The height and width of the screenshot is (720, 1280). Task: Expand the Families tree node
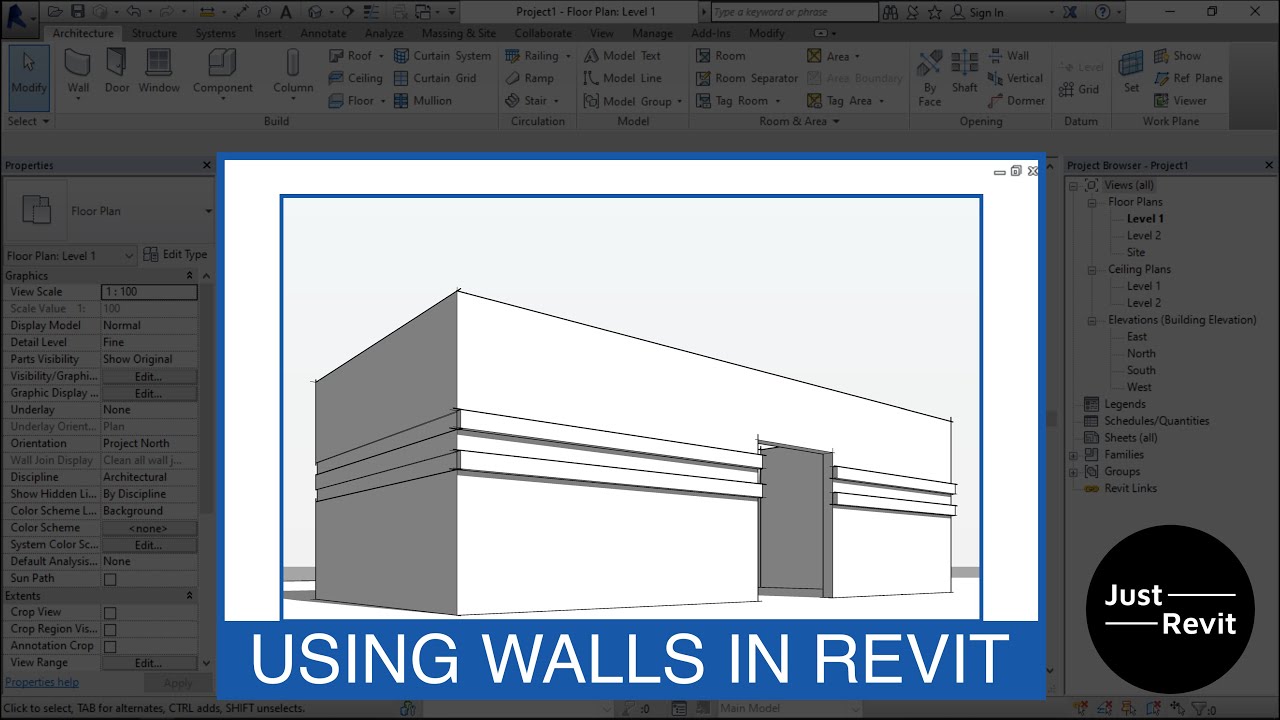pos(1074,454)
